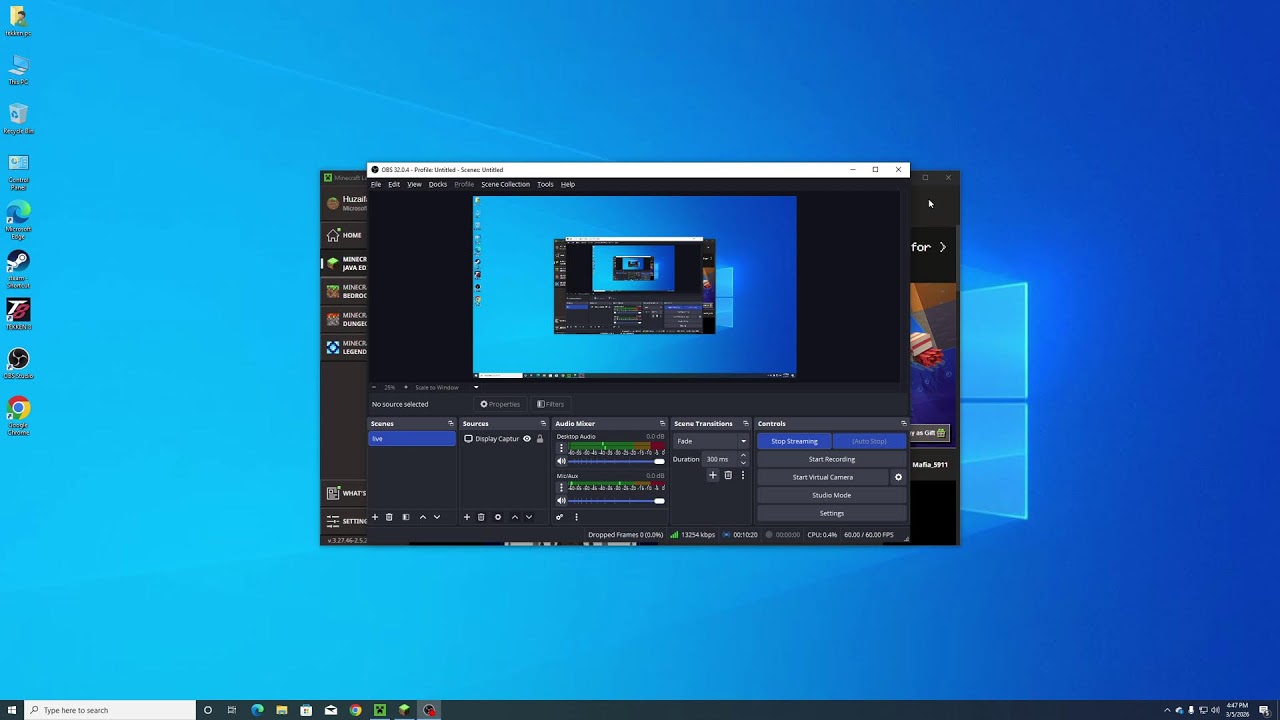Open the File menu

[x=376, y=184]
